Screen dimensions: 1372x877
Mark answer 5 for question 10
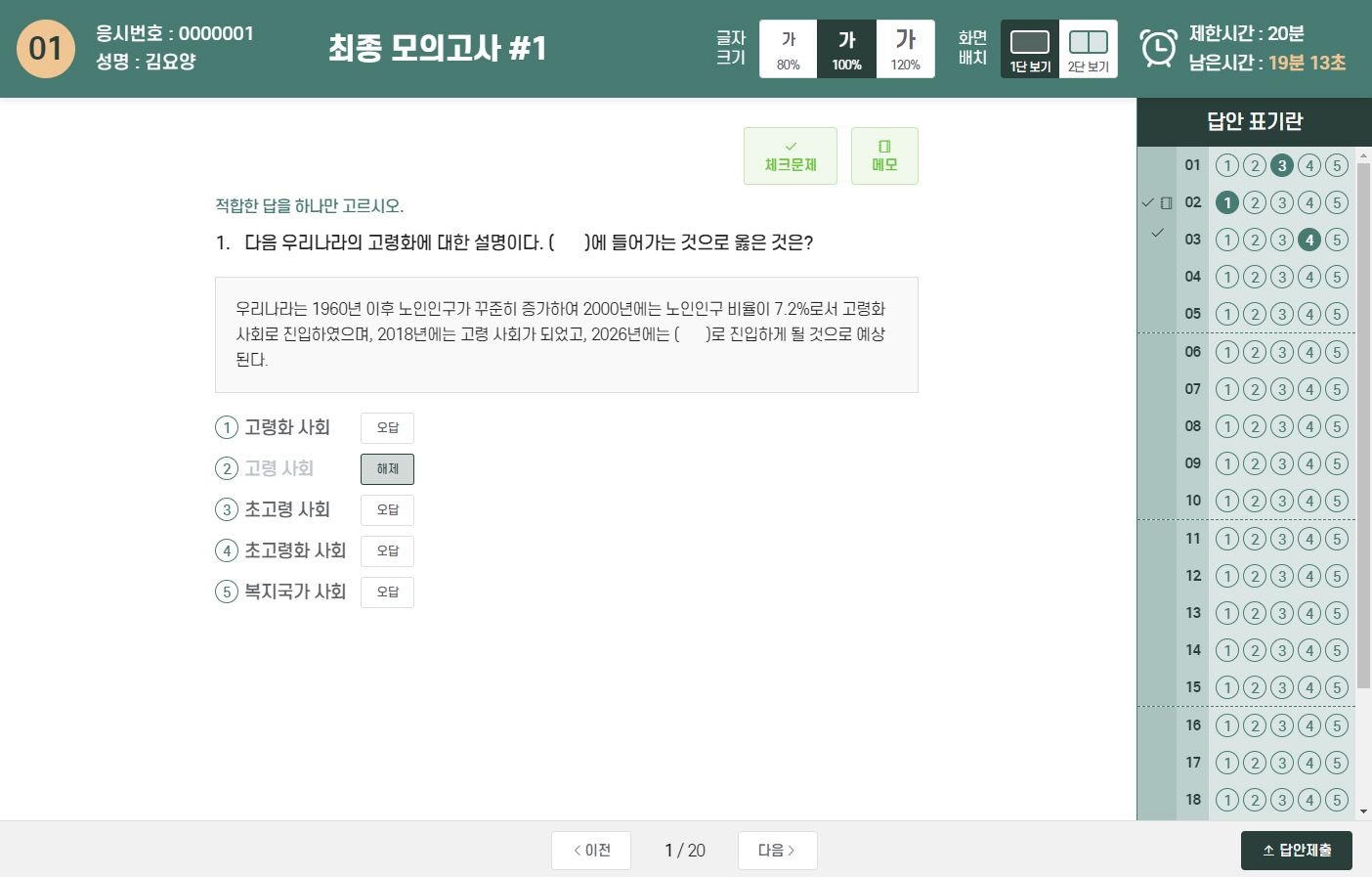coord(1336,501)
